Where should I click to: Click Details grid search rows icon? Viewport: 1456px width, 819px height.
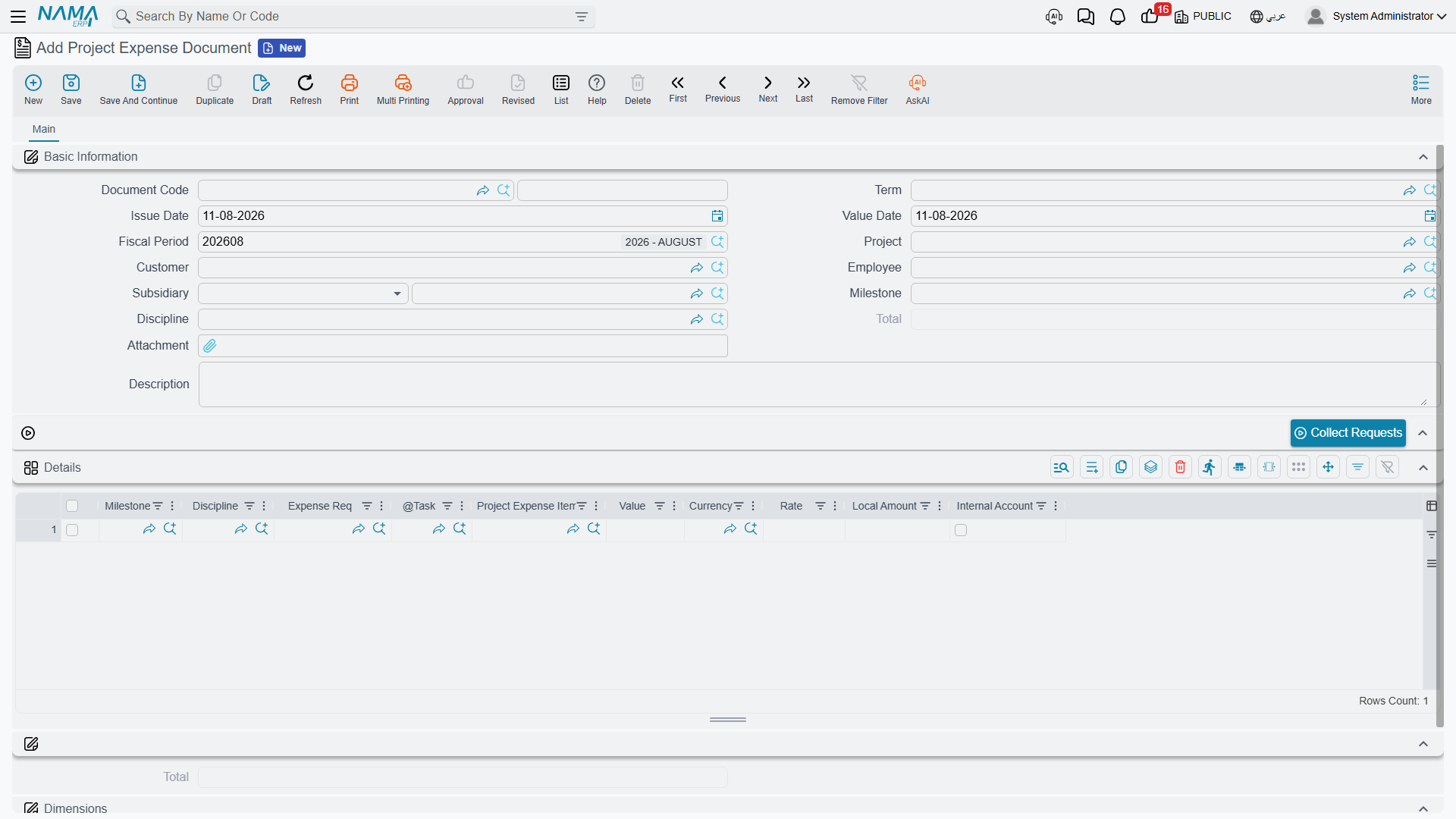(1062, 467)
